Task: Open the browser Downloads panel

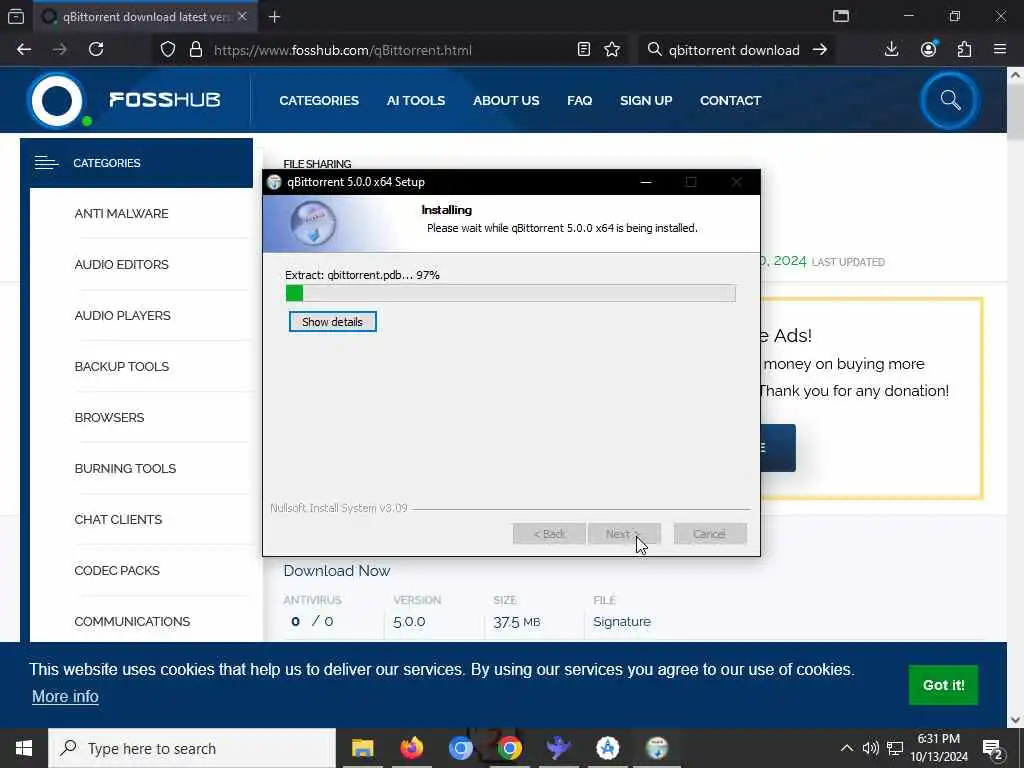Action: [x=891, y=50]
